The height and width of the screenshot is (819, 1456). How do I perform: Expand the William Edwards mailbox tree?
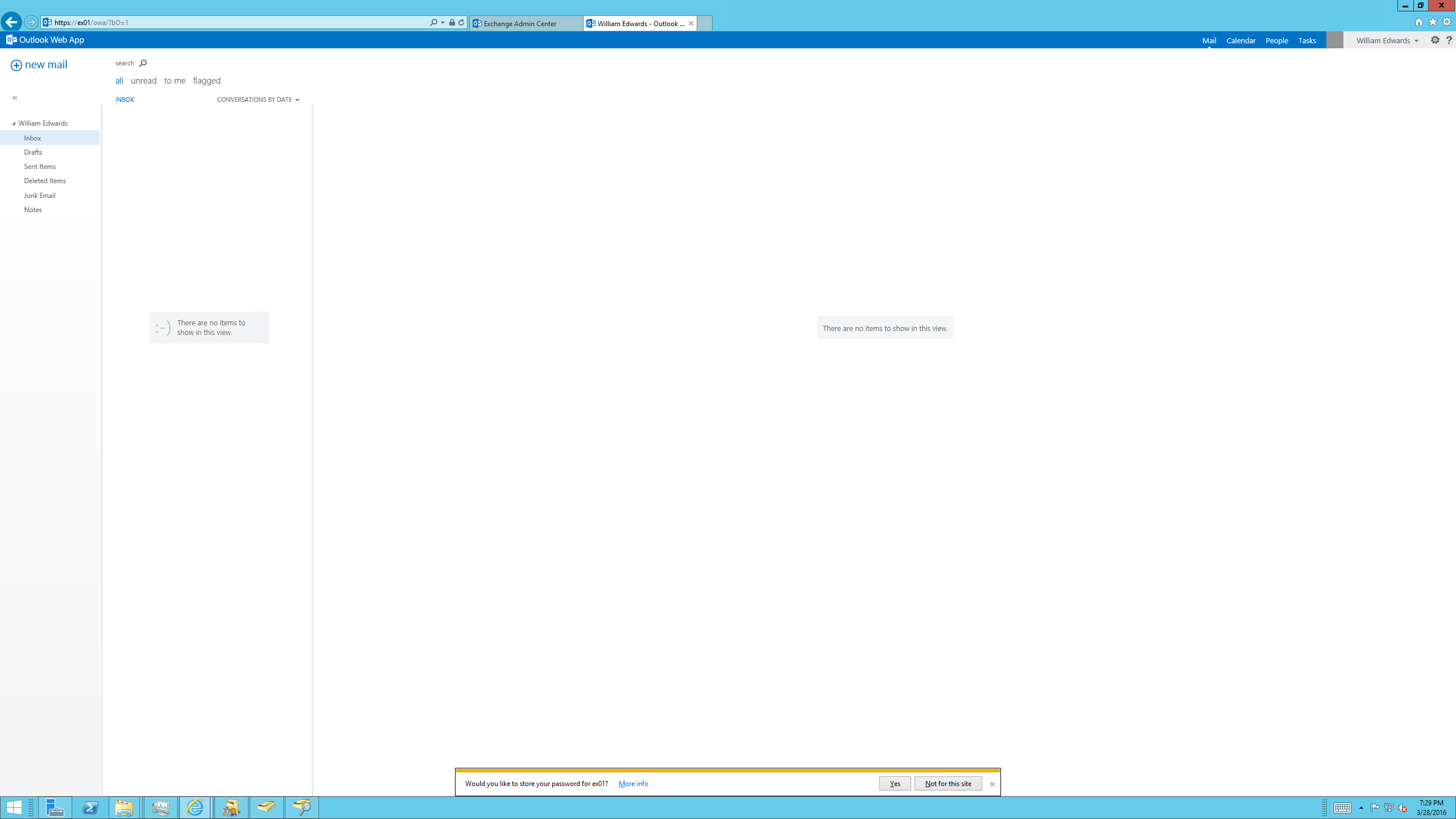pos(14,123)
